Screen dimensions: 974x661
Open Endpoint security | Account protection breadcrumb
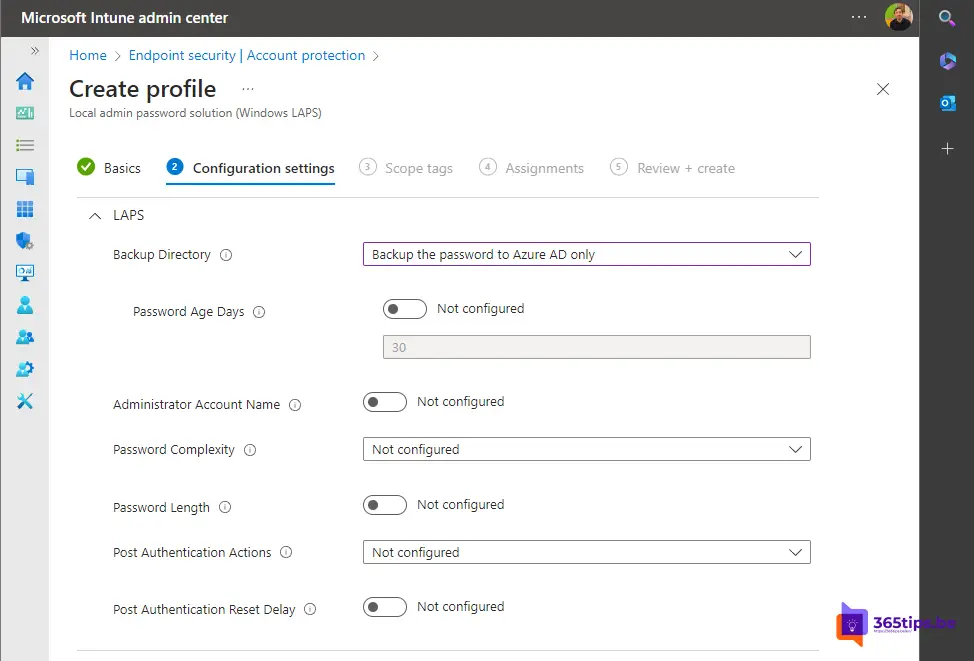tap(247, 55)
